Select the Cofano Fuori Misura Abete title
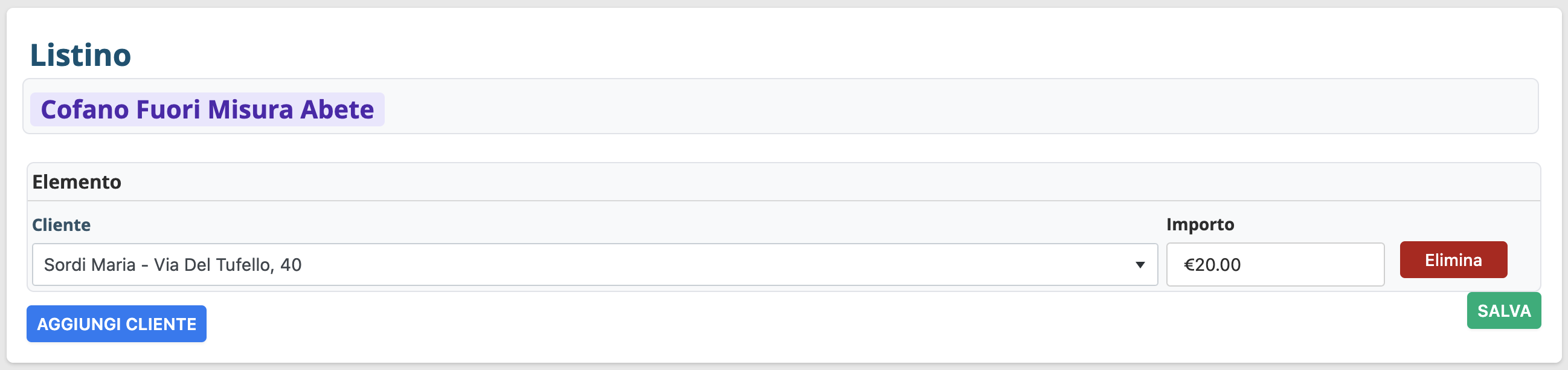1568x370 pixels. tap(207, 109)
